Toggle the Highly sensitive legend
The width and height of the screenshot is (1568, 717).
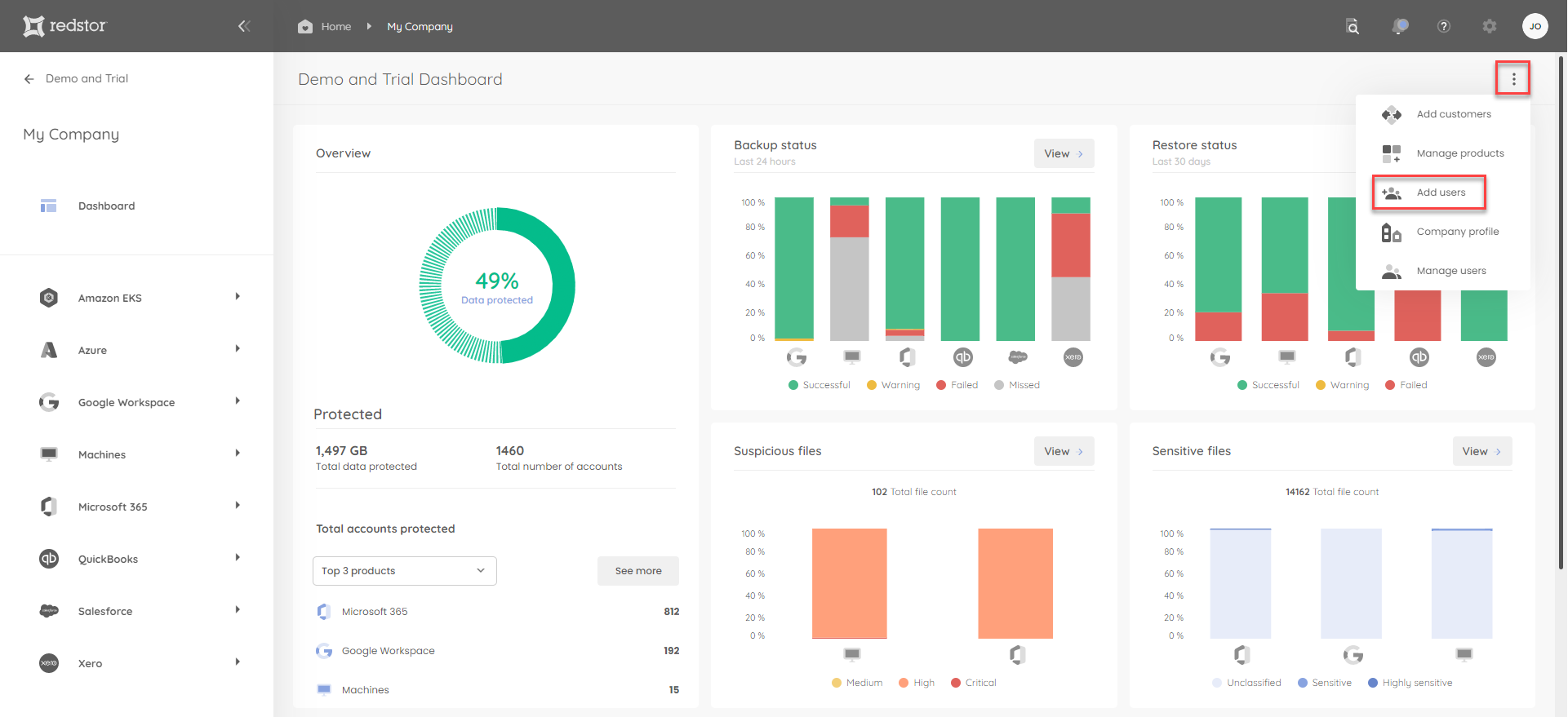coord(1410,683)
